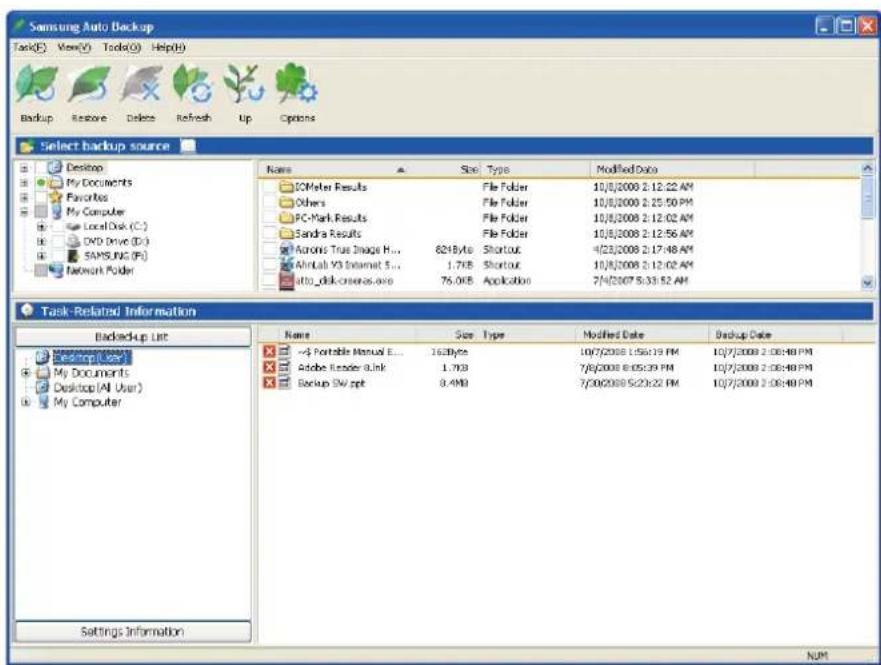Expand the Favorites node
Screen dimensions: 881x665
(x=24, y=197)
